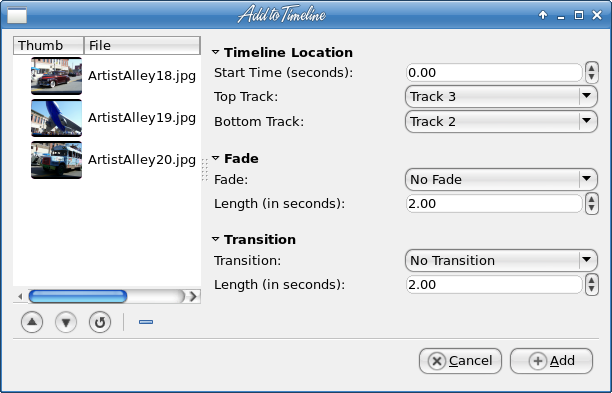Click the shade-up arrow in title bar
Image resolution: width=612 pixels, height=393 pixels.
(x=543, y=15)
